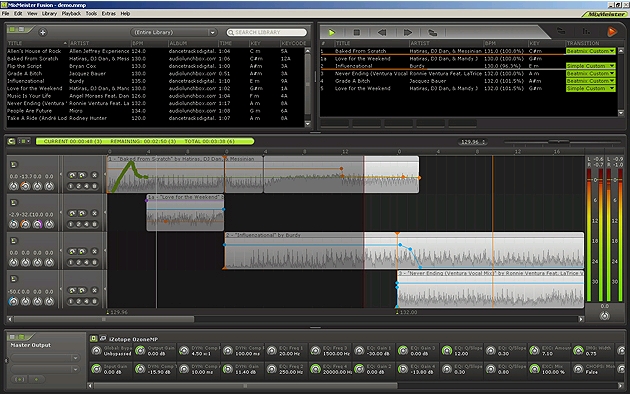Start playback with the green play button
630x394 pixels.
pos(331,32)
